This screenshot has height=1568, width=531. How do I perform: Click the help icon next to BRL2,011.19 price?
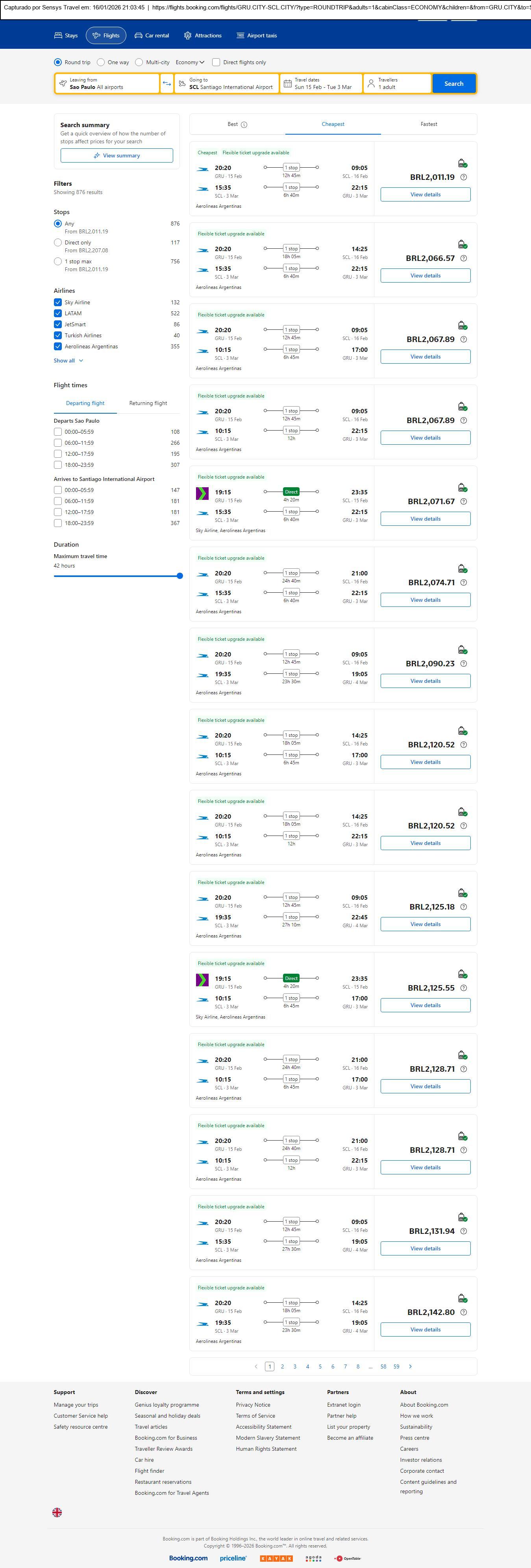pos(463,177)
